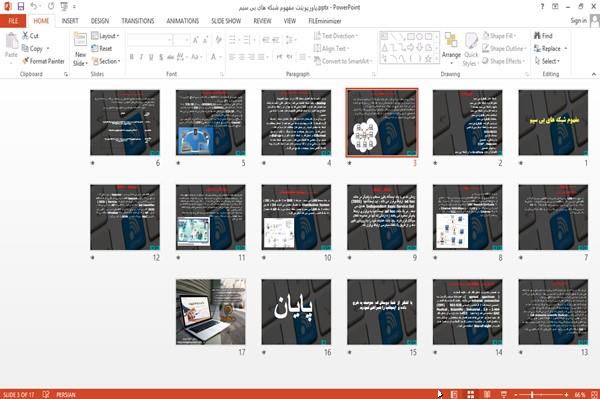Click Slide Sorter view icon
The image size is (600, 399).
click(x=471, y=394)
